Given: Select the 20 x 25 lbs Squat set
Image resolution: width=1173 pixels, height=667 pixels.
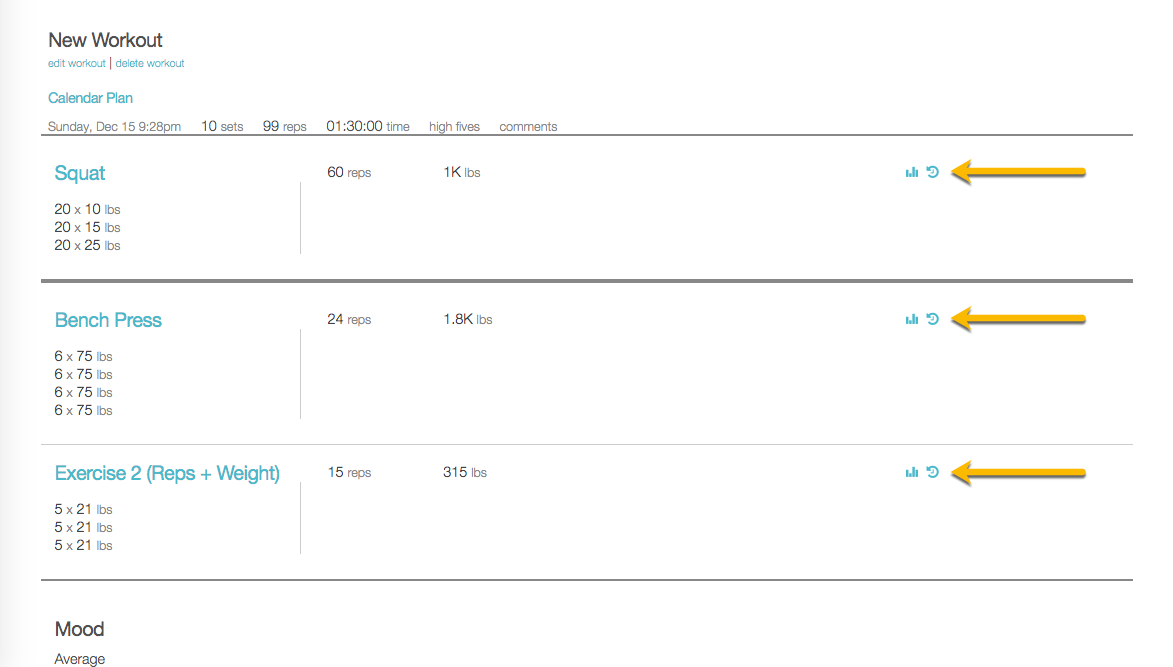Looking at the screenshot, I should [87, 245].
